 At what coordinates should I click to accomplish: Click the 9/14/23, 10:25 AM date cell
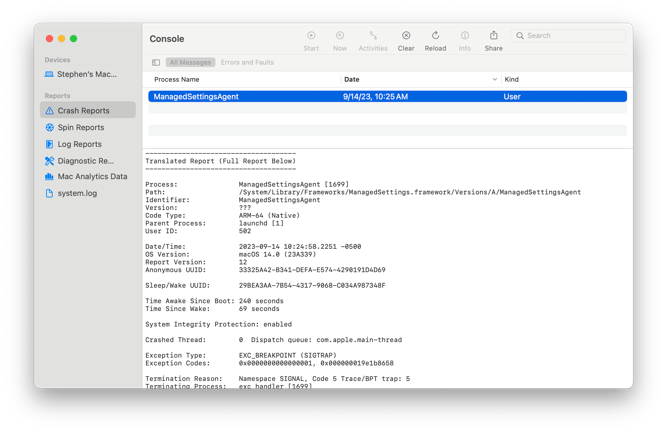pos(375,97)
